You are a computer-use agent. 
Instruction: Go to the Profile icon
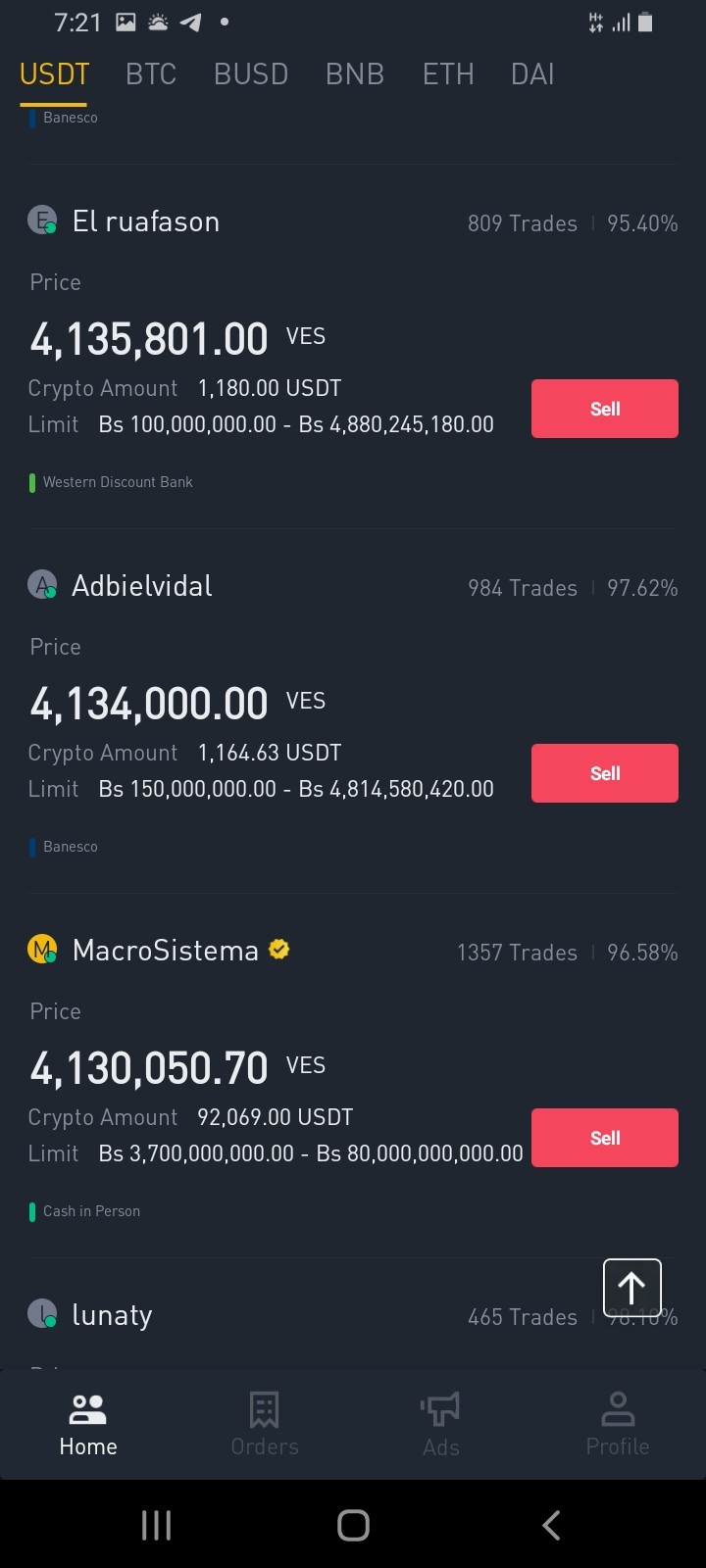[x=618, y=1409]
